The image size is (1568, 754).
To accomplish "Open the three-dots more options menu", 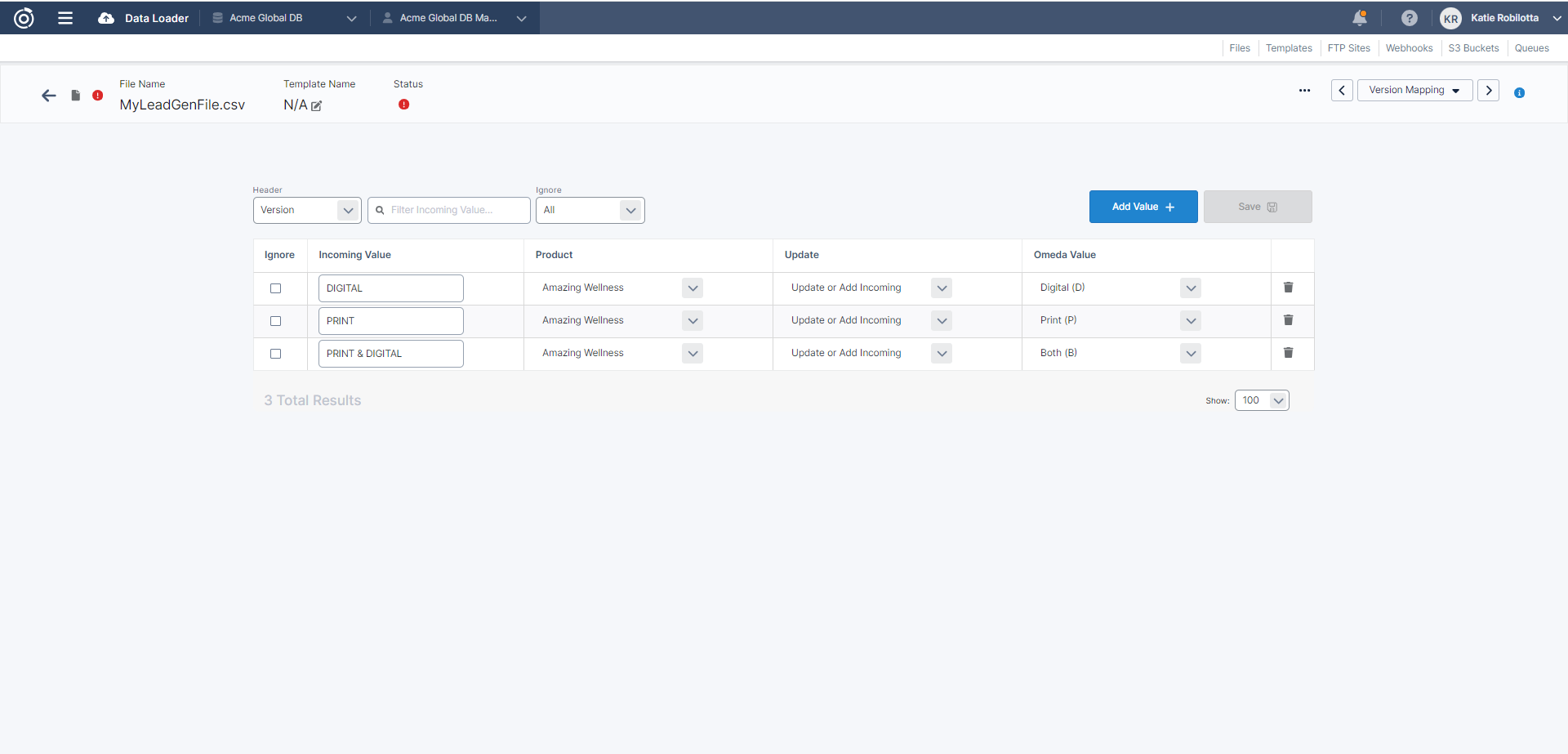I will click(x=1304, y=91).
